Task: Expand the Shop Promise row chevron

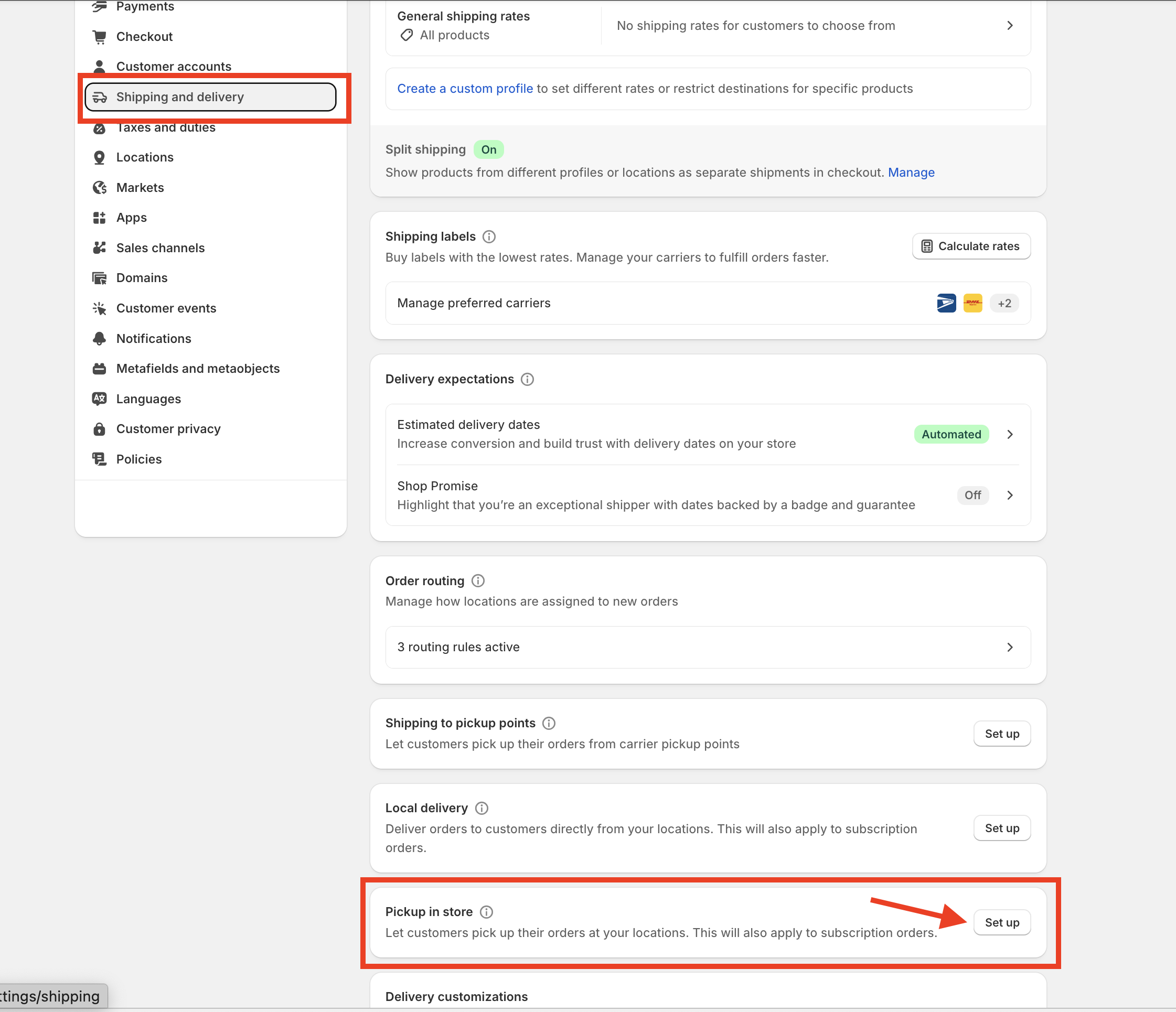Action: [1010, 495]
